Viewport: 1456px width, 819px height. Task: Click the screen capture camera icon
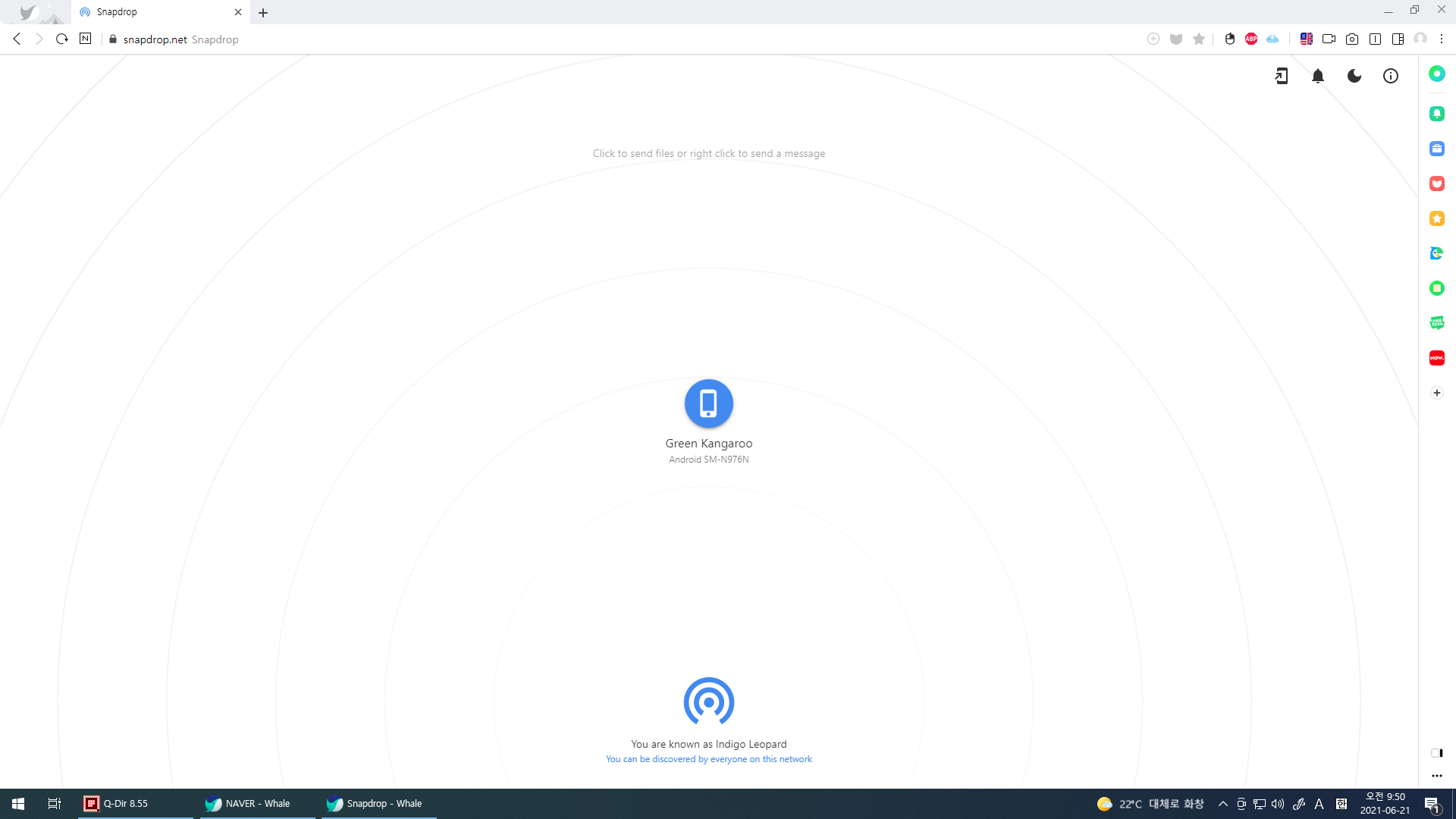[1352, 39]
